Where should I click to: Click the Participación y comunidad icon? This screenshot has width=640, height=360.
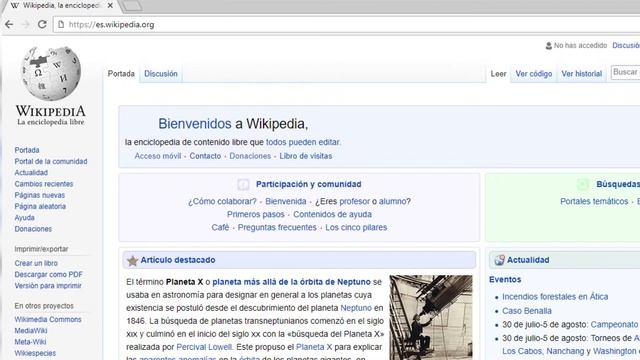coord(243,184)
